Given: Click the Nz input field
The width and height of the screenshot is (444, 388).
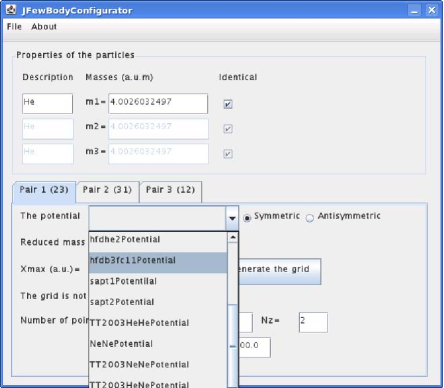Looking at the screenshot, I should point(313,322).
